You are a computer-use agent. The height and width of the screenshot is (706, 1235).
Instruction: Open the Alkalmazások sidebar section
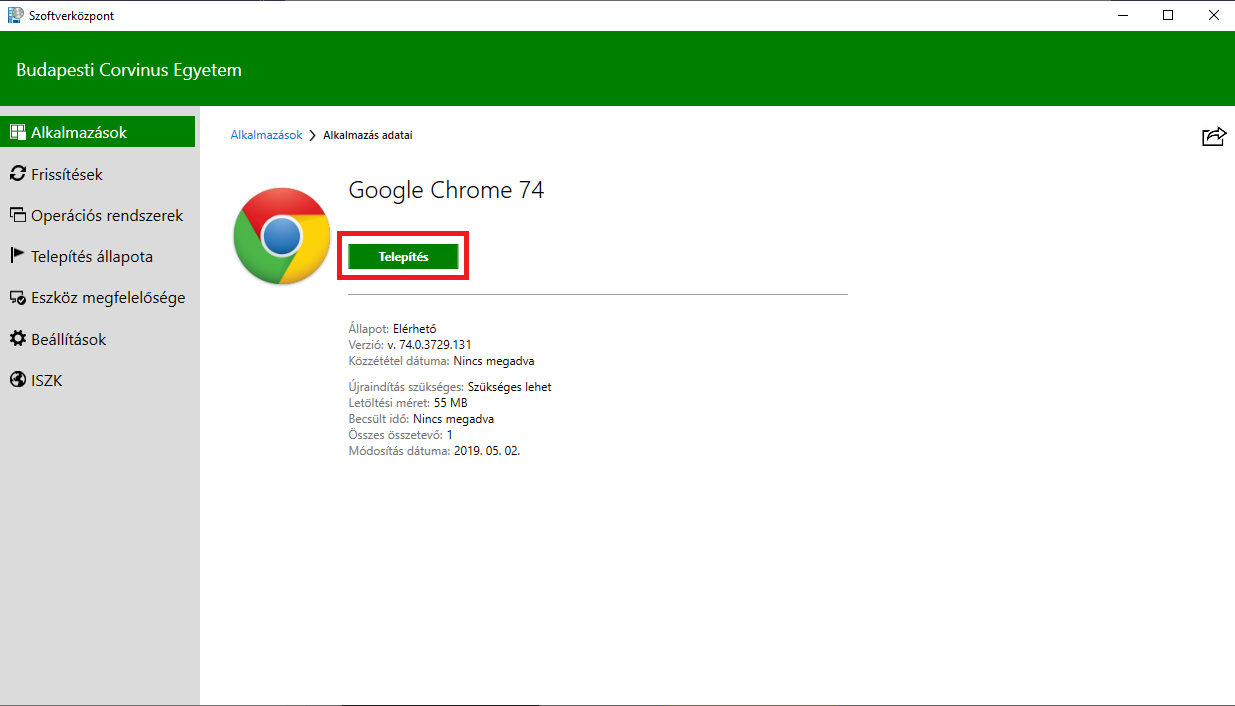point(98,132)
